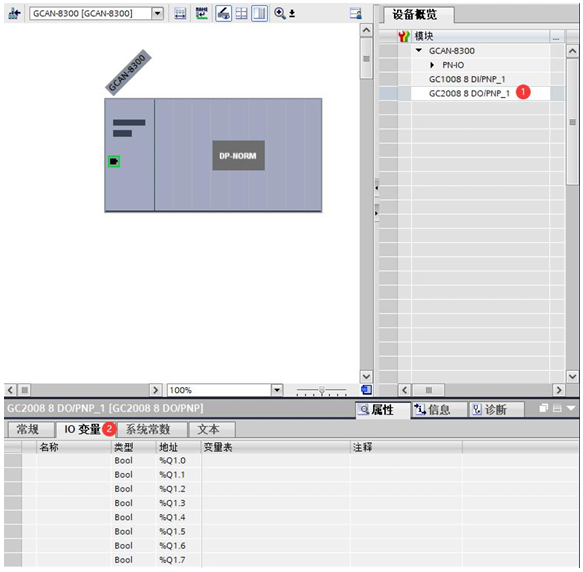This screenshot has height=572, width=583.
Task: Click the show module names toolbar icon
Action: [x=202, y=14]
